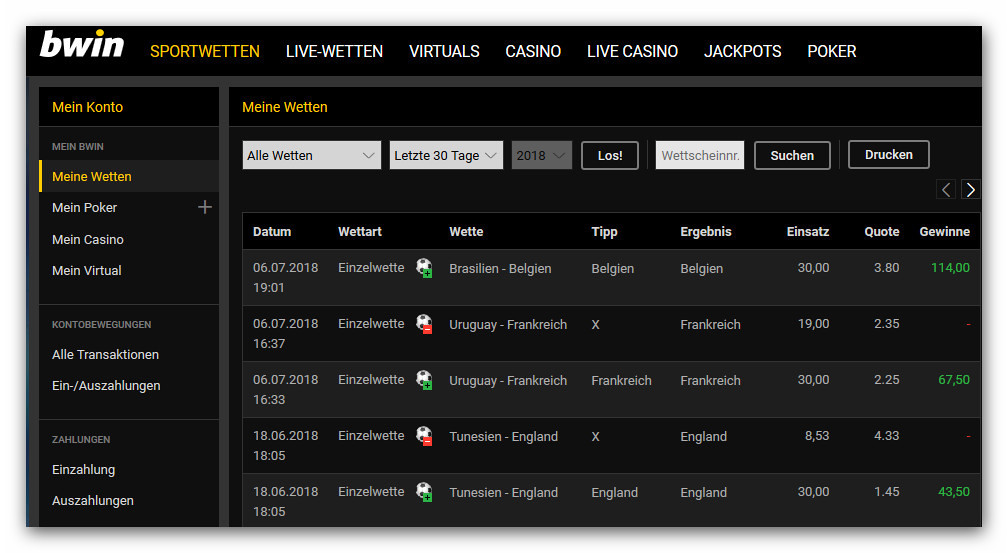Open JACKPOTS tab
This screenshot has height=553, width=1008.
[742, 51]
